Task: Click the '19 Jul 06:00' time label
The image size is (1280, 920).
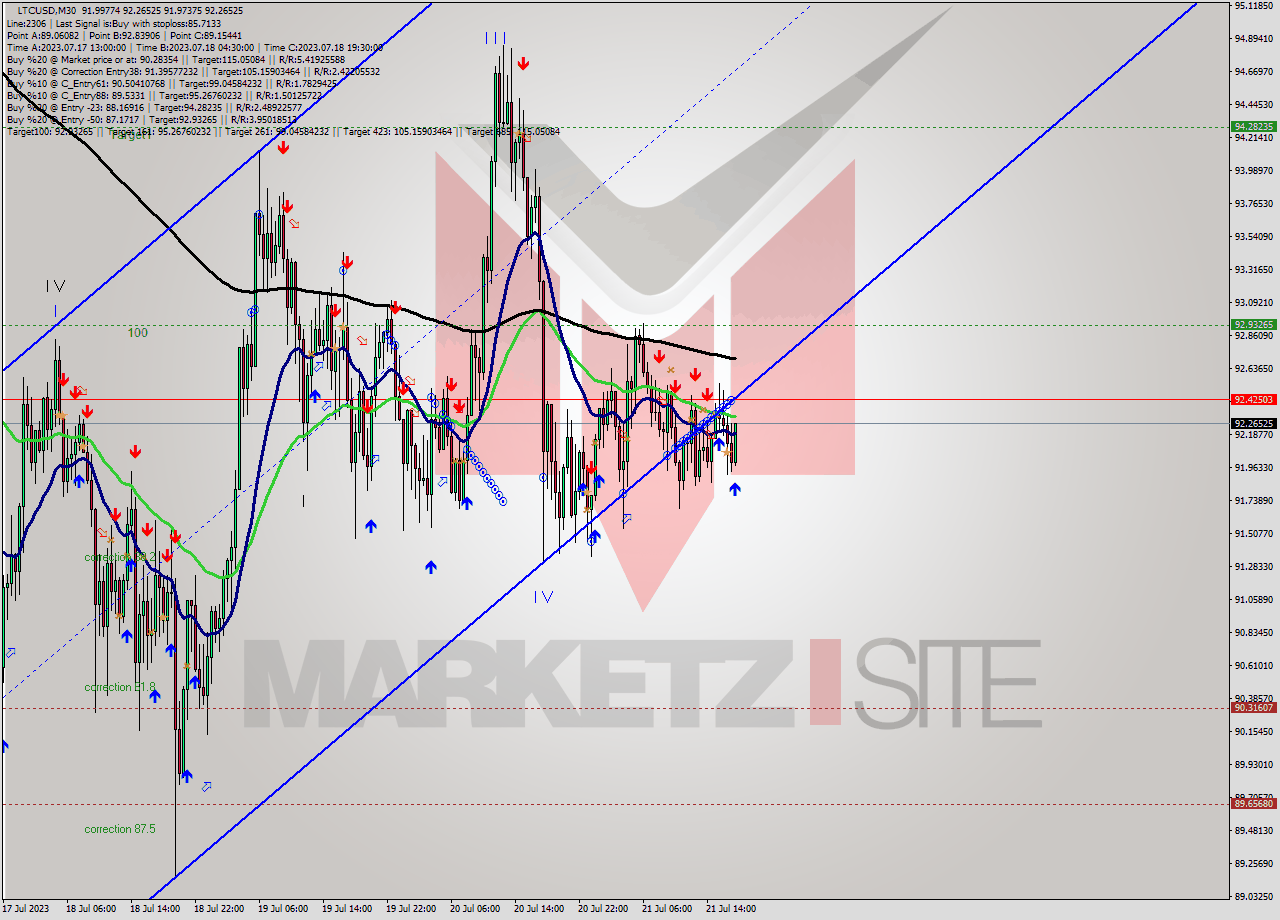Action: (283, 909)
